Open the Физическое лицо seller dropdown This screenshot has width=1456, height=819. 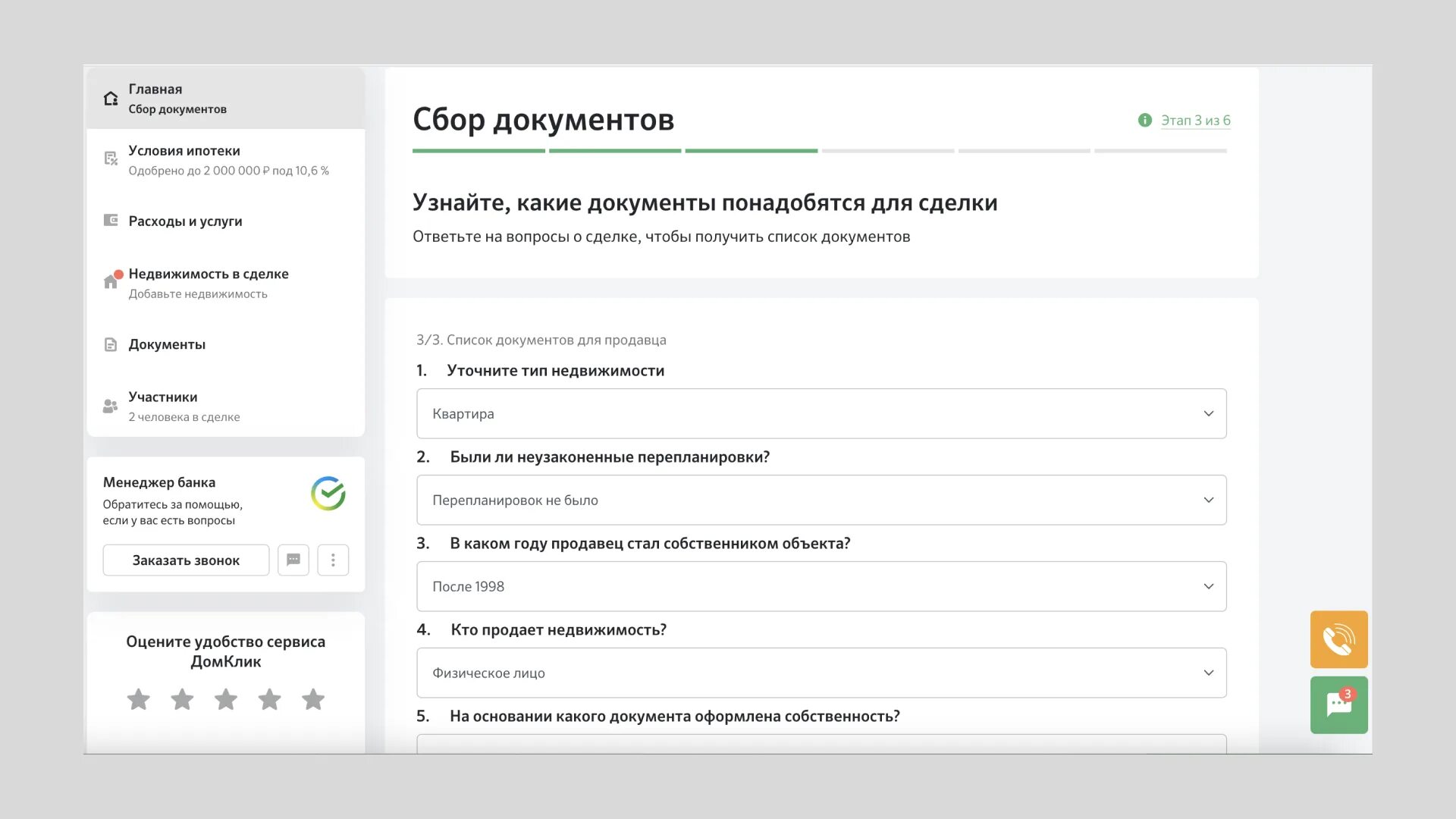click(821, 673)
